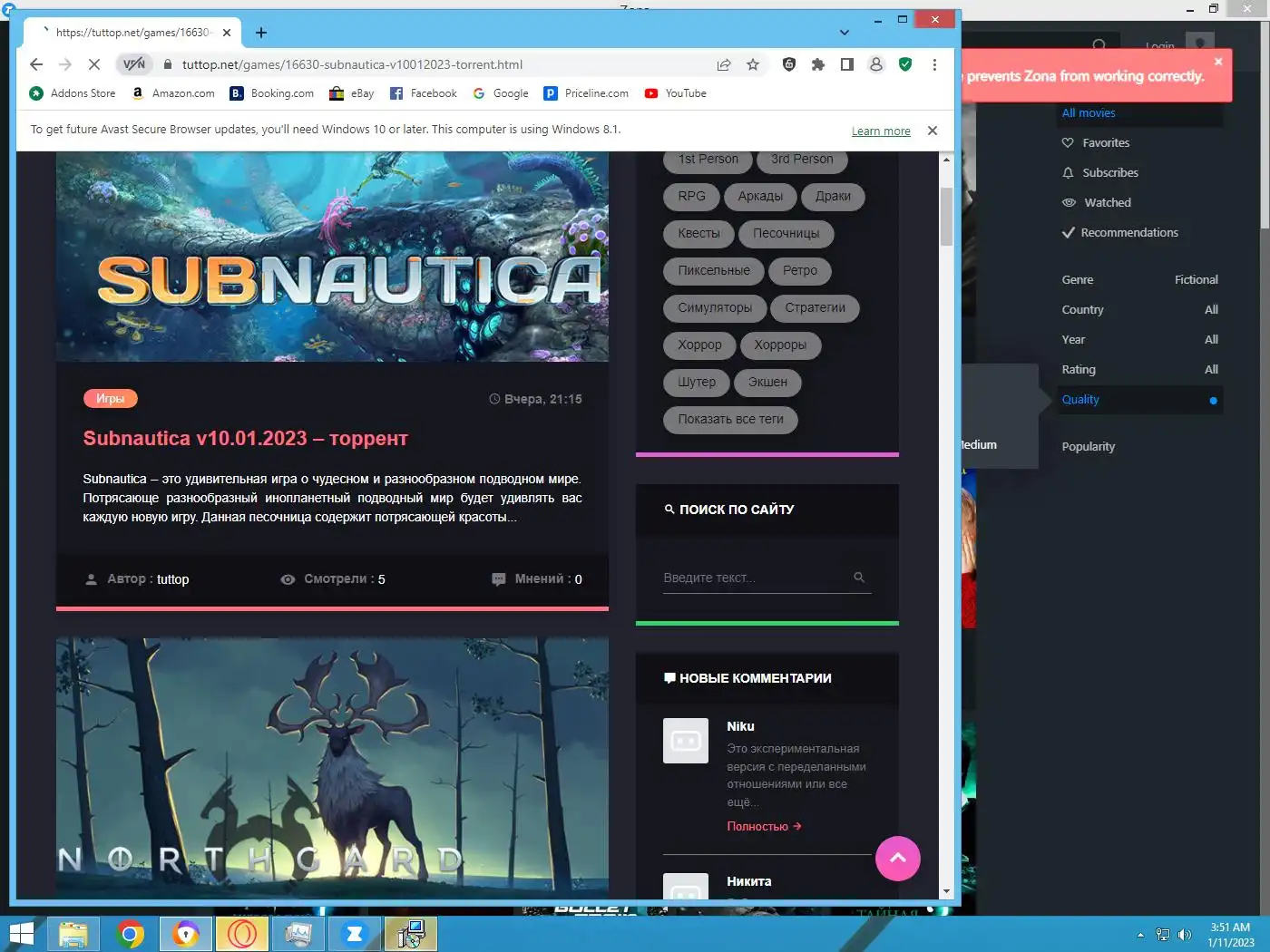1270x952 pixels.
Task: Open Полностью link under Niku comment
Action: click(x=764, y=826)
